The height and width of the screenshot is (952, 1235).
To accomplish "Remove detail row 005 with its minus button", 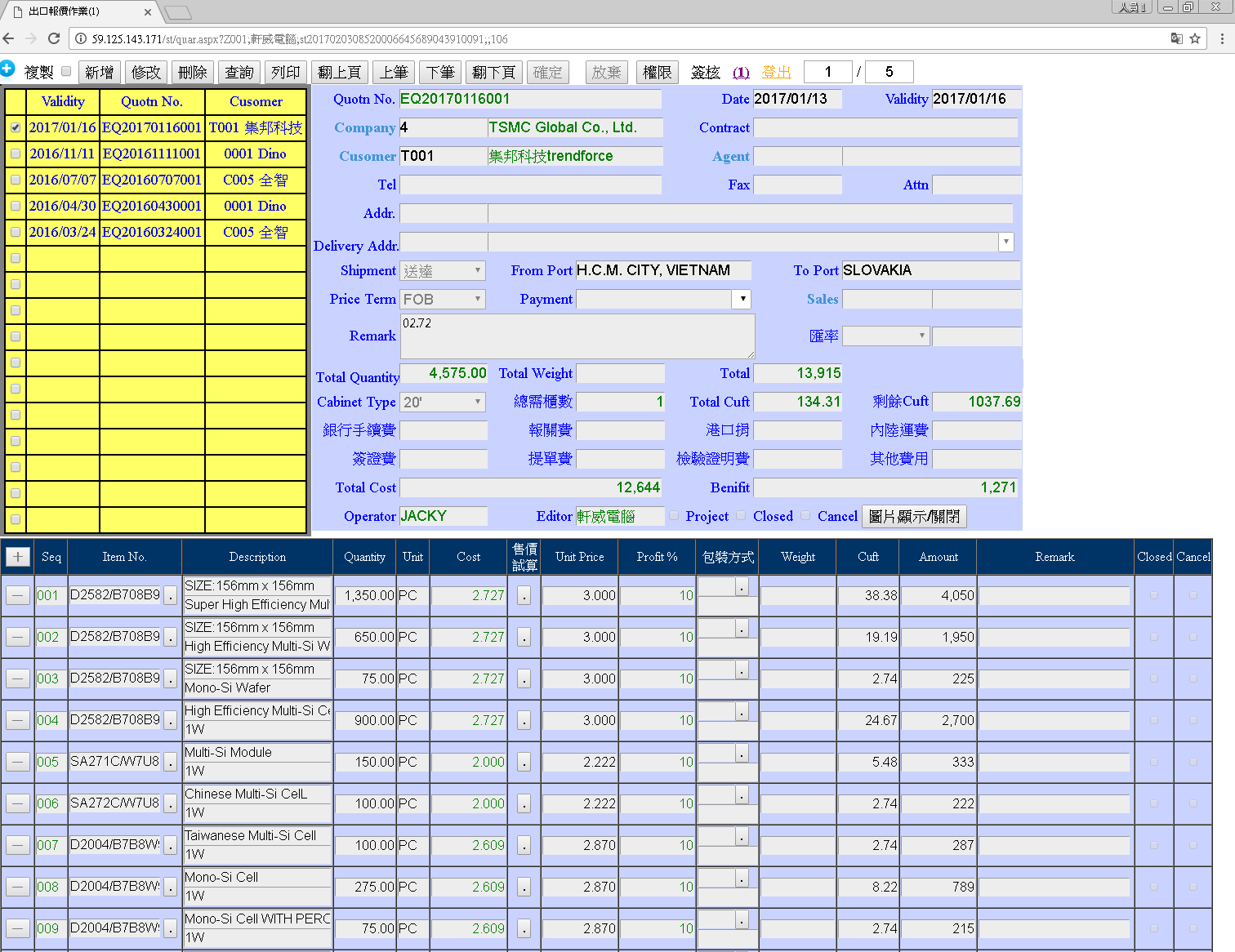I will [18, 762].
